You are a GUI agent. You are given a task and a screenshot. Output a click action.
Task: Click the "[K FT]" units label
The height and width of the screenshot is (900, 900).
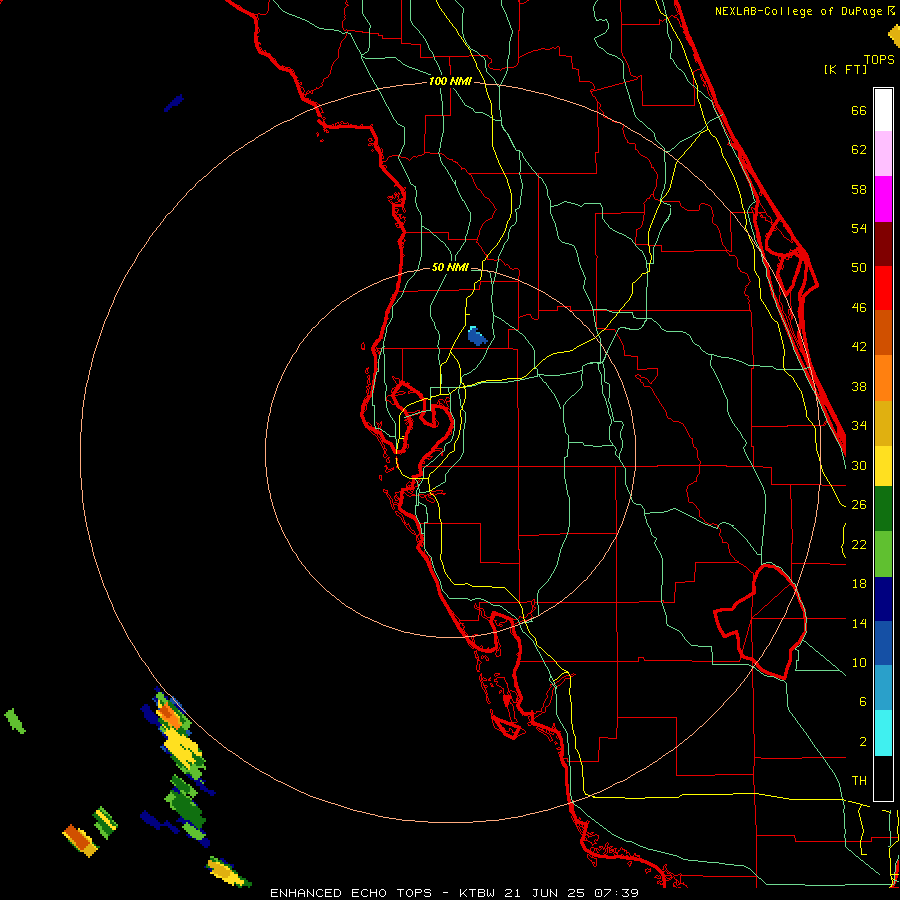click(845, 69)
